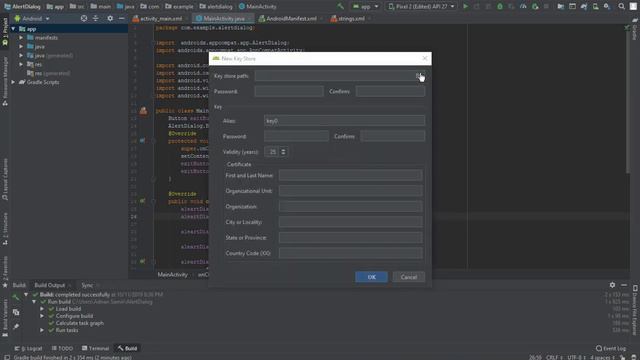
Task: Select the Organizational Unit field
Action: [x=351, y=191]
